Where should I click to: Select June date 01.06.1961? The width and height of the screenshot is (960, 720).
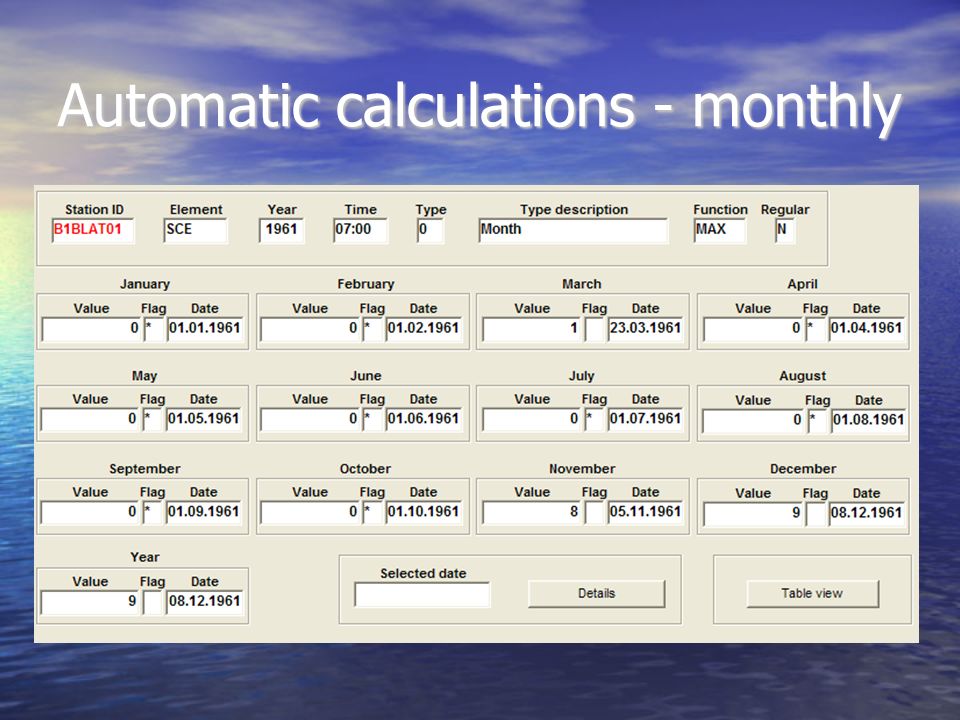(x=424, y=419)
